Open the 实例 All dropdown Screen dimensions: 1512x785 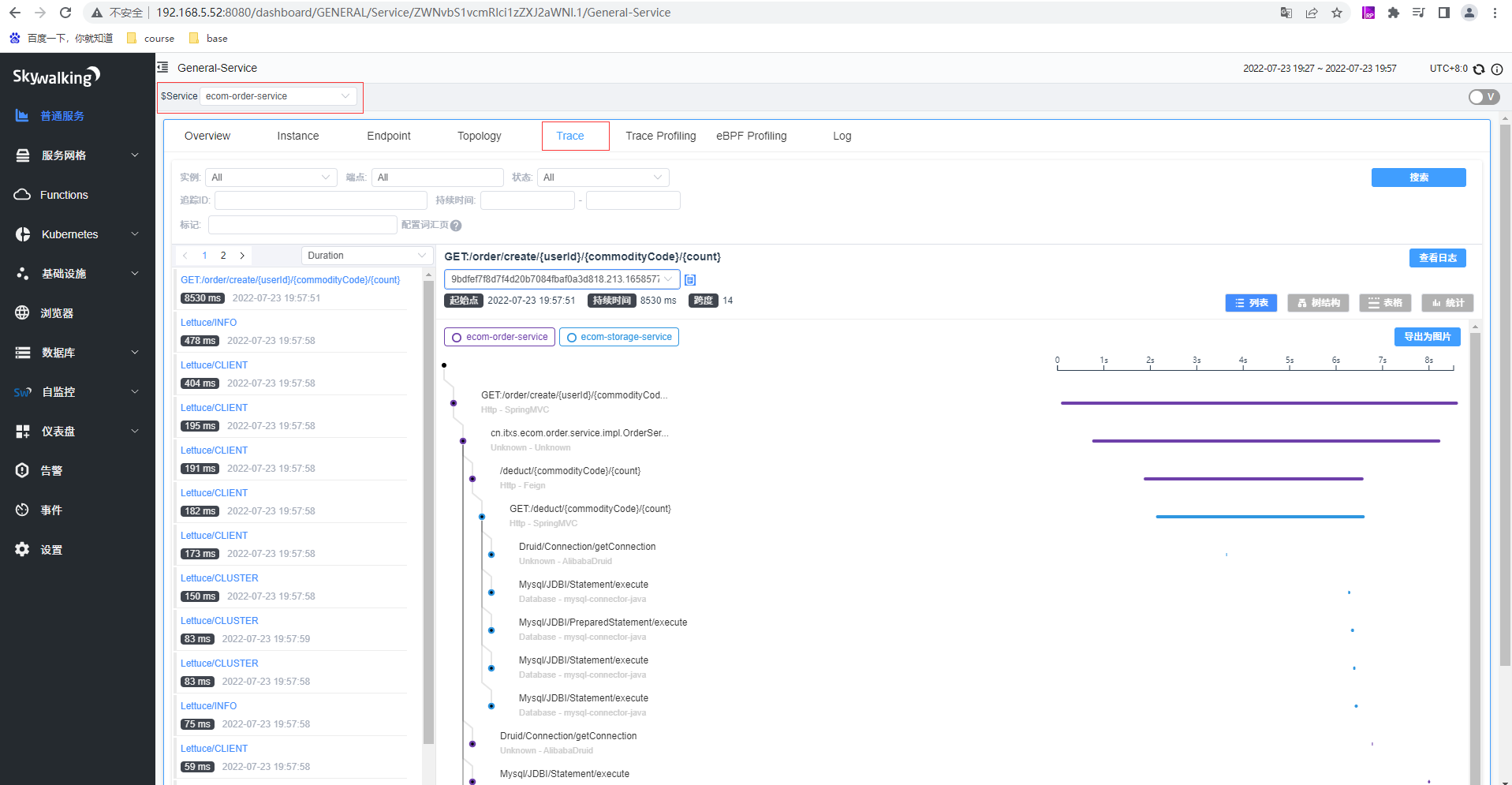[271, 178]
